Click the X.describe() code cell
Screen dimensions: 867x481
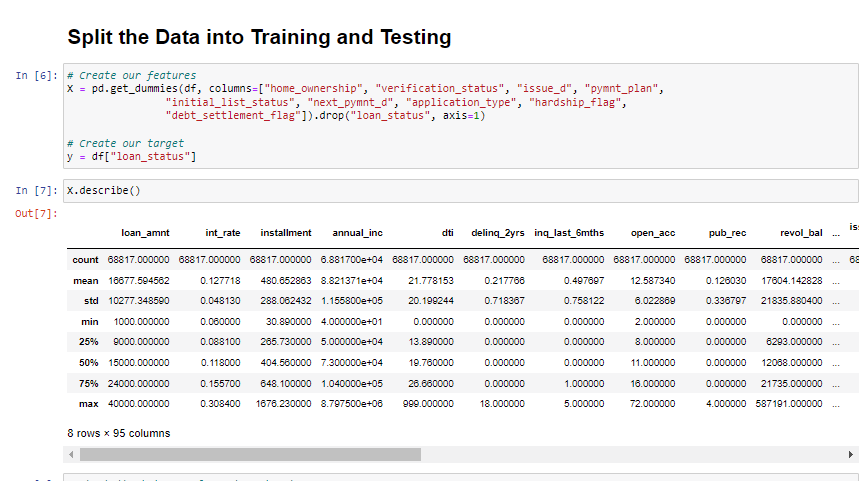pyautogui.click(x=461, y=191)
